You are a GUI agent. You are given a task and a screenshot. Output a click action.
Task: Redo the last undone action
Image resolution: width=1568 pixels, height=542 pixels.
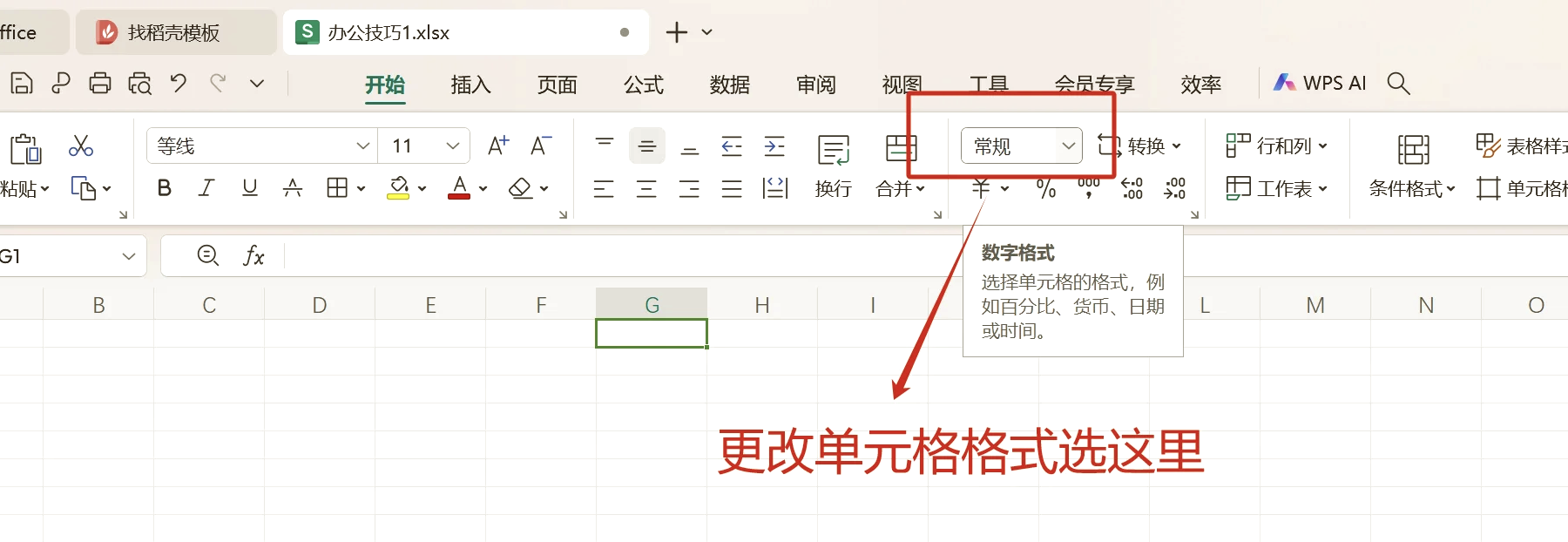tap(218, 84)
